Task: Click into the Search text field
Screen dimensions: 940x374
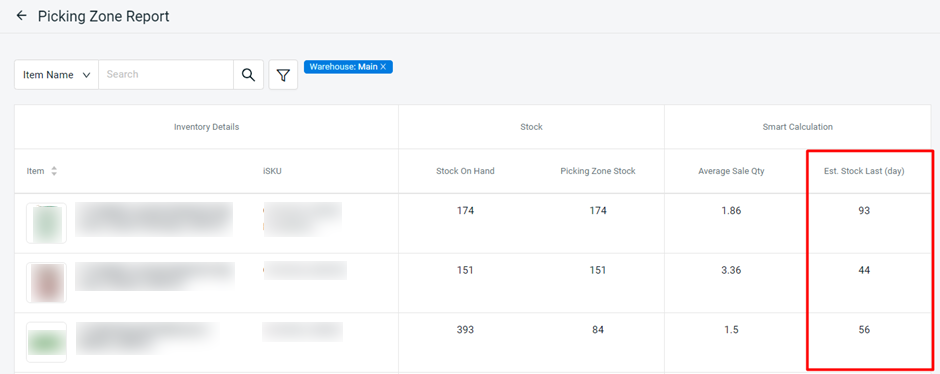Action: click(x=166, y=74)
